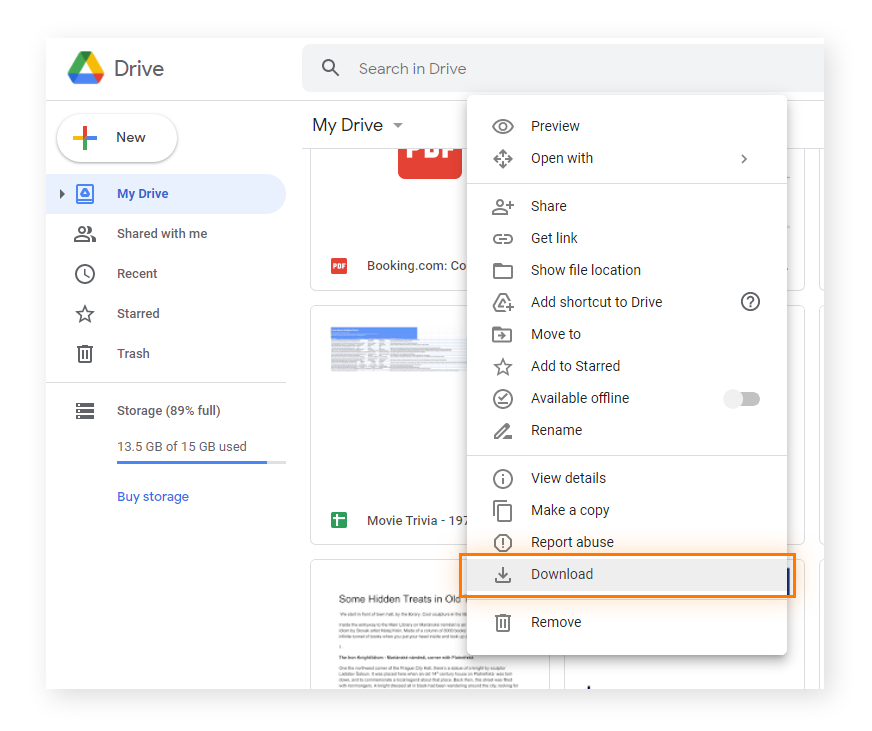Open help for Add shortcut to Drive
The image size is (872, 731).
pos(750,301)
